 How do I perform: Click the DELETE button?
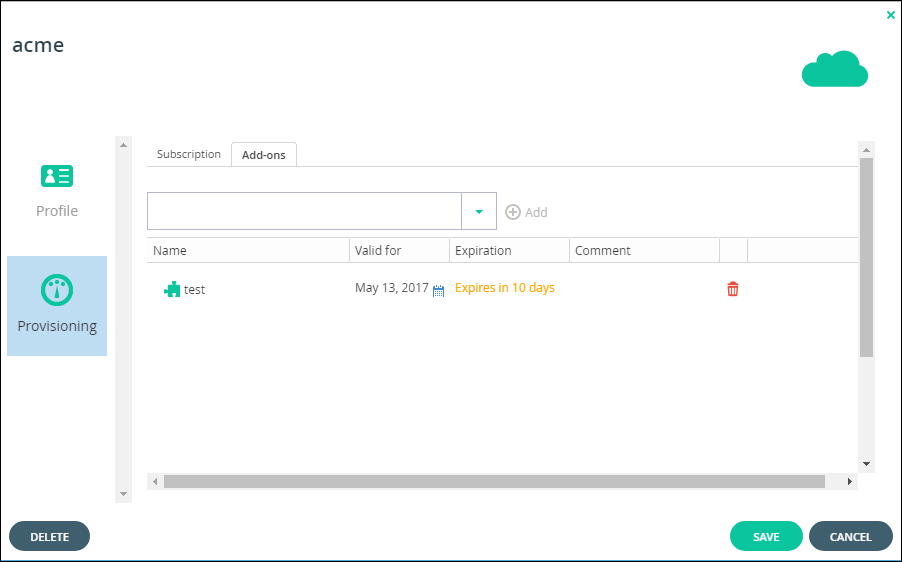tap(49, 537)
